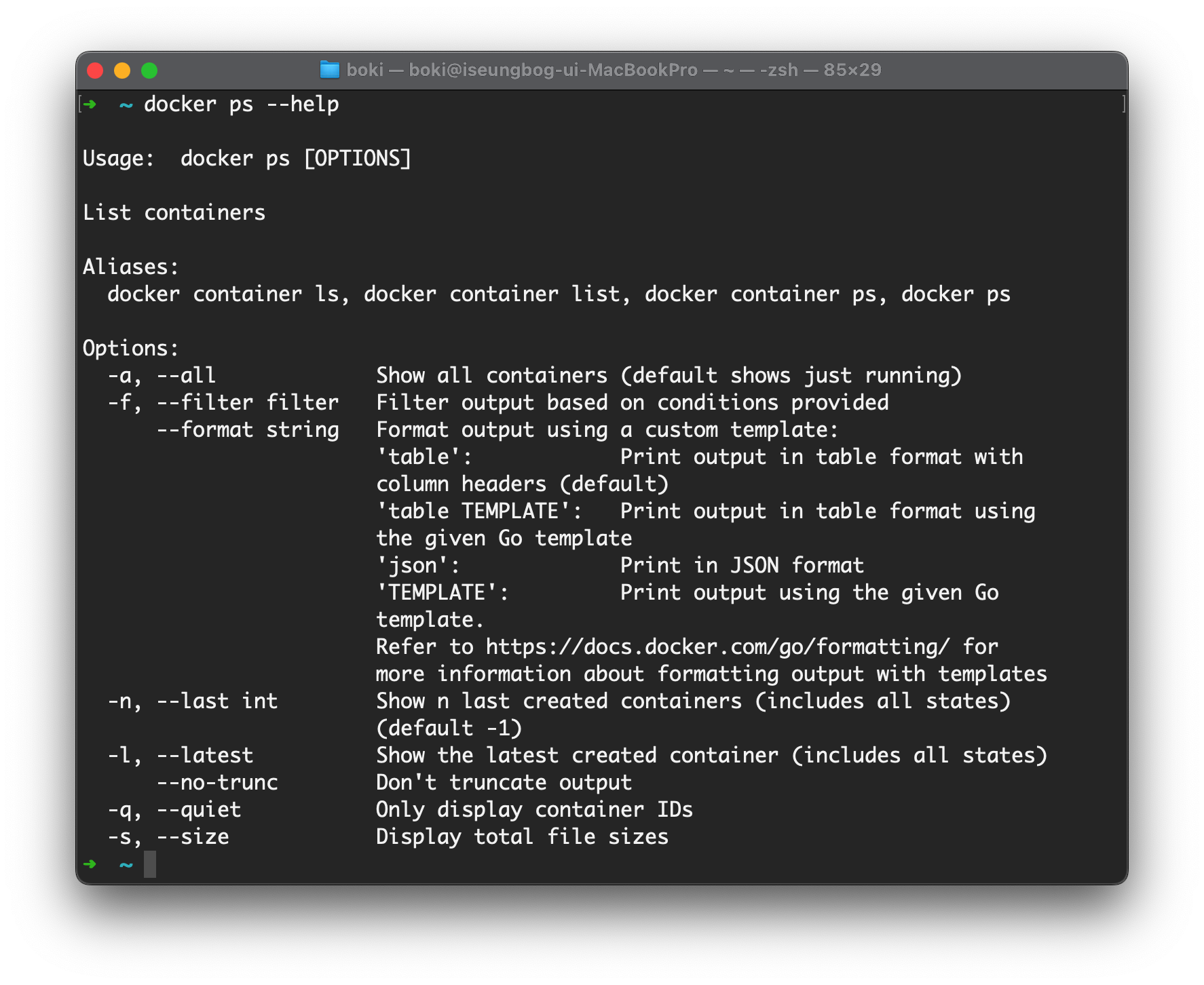Click the terminal window title text
The image size is (1204, 985).
614,70
